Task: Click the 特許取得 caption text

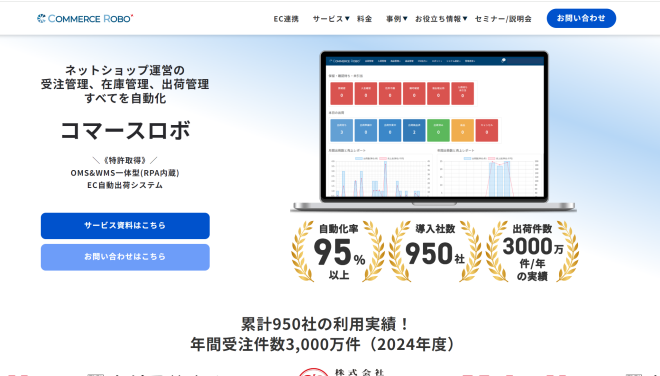Action: [x=125, y=160]
